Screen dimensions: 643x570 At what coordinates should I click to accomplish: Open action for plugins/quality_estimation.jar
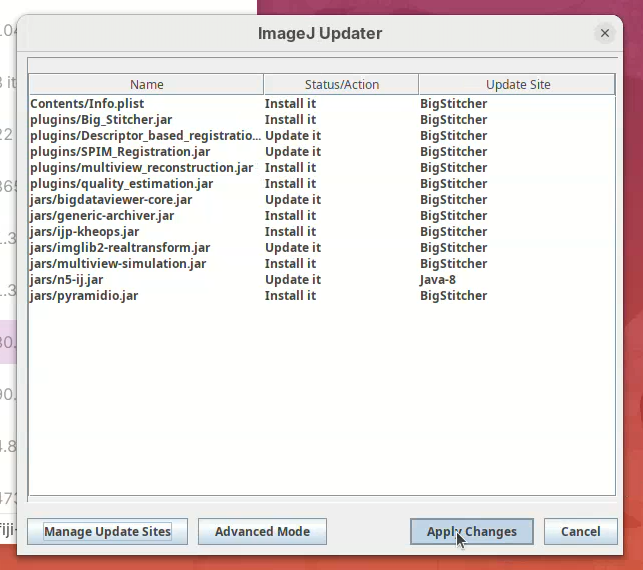290,183
